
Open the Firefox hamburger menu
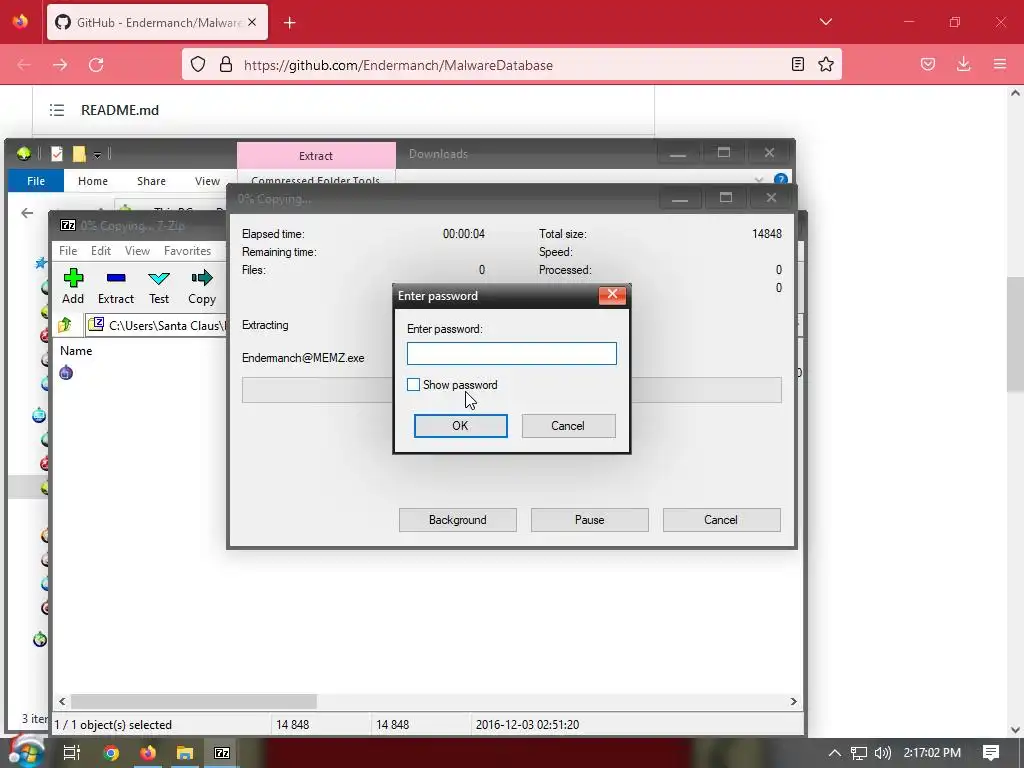pyautogui.click(x=999, y=64)
